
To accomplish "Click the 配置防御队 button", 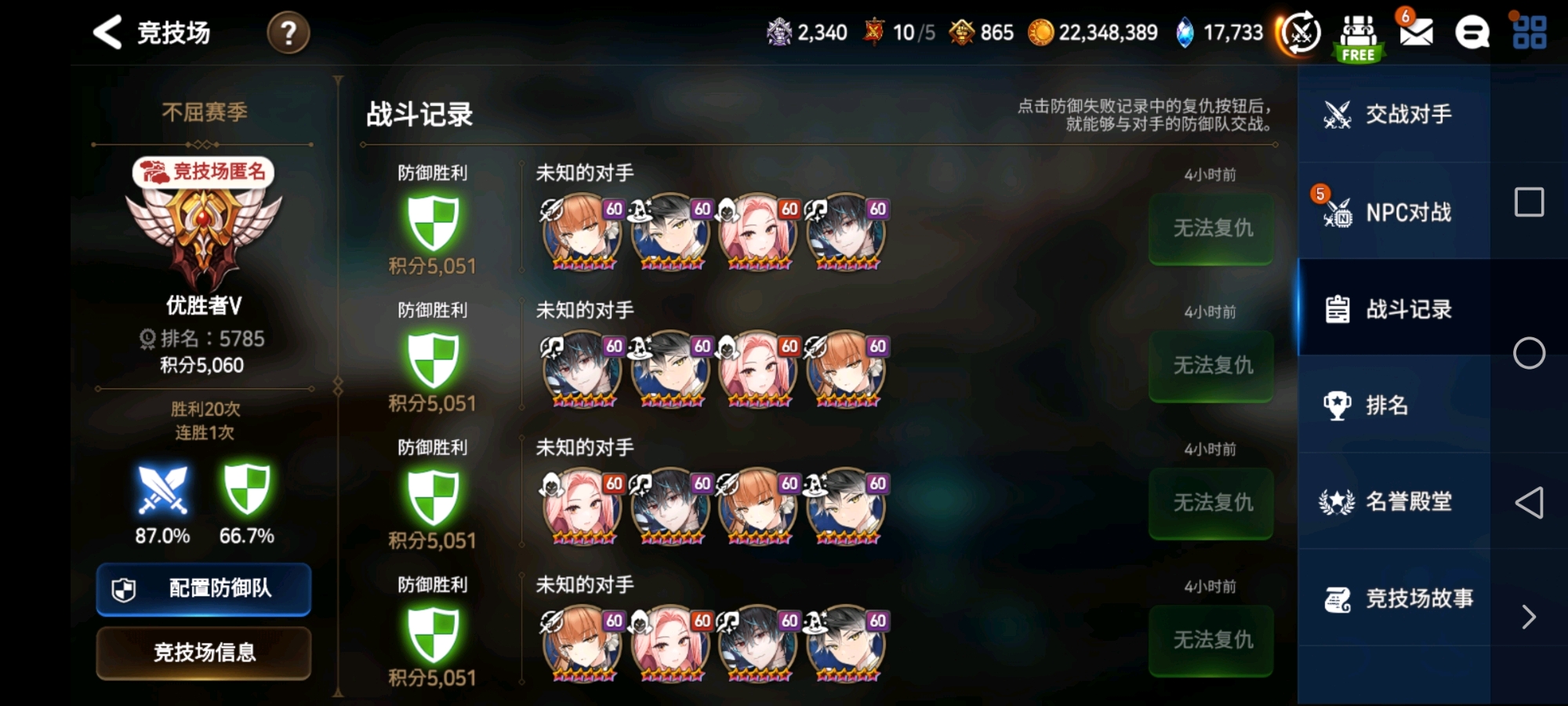I will [204, 589].
